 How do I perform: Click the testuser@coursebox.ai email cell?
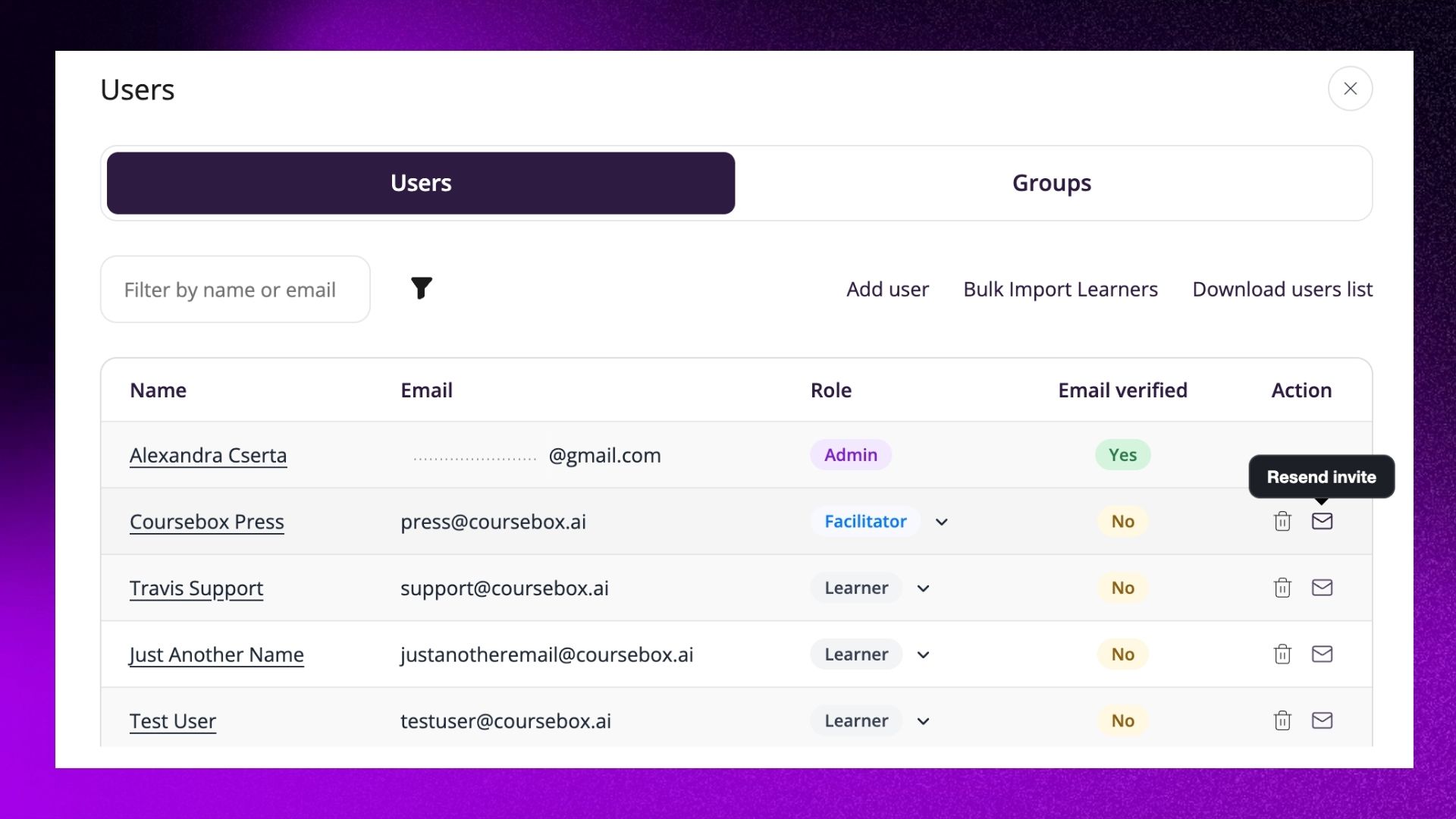click(x=506, y=721)
